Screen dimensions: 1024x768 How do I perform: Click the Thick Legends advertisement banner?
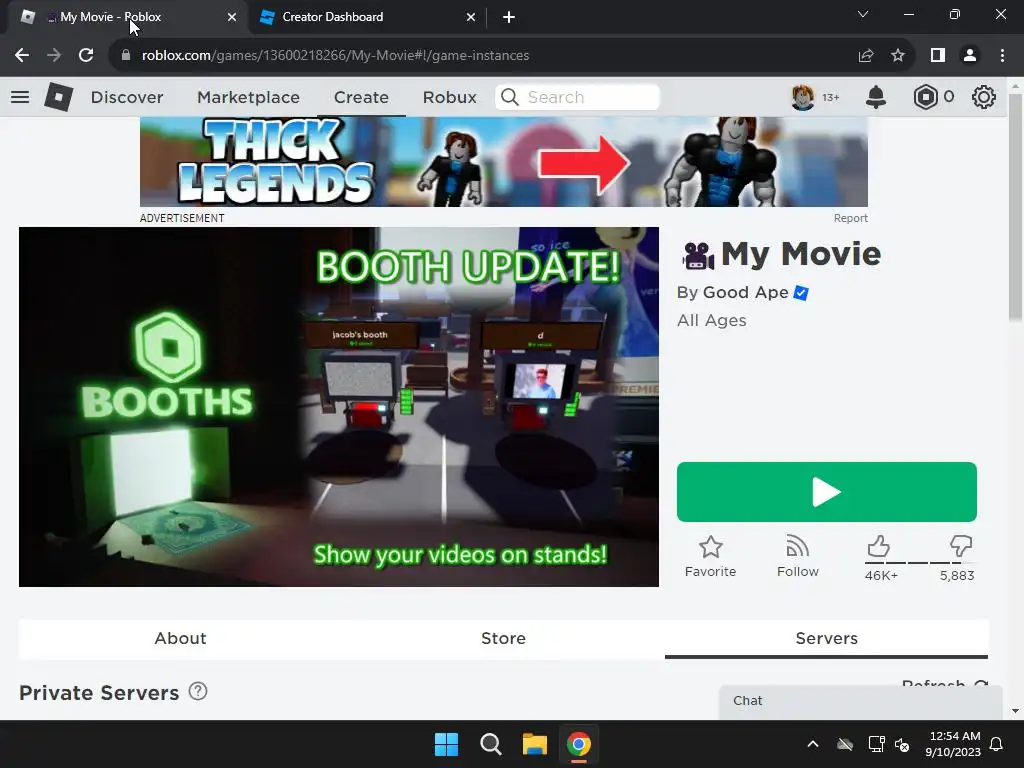coord(504,162)
